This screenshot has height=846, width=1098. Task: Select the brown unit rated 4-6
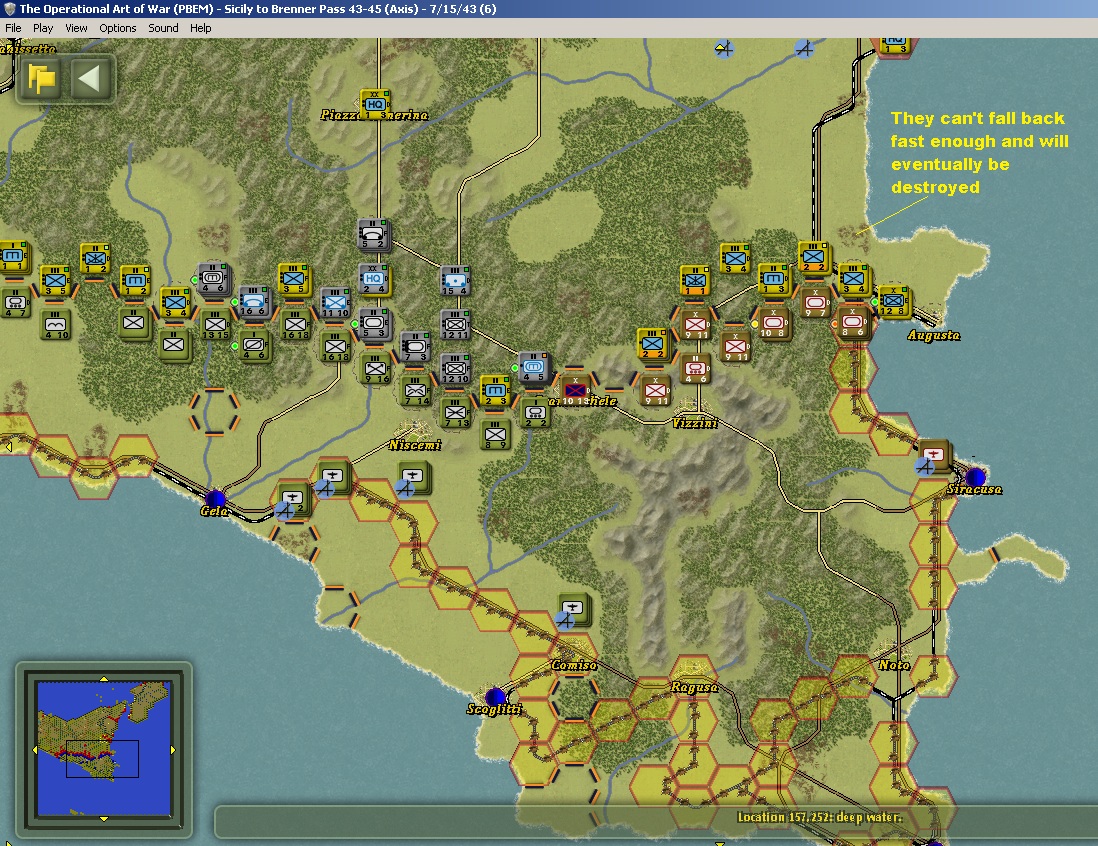pyautogui.click(x=695, y=368)
